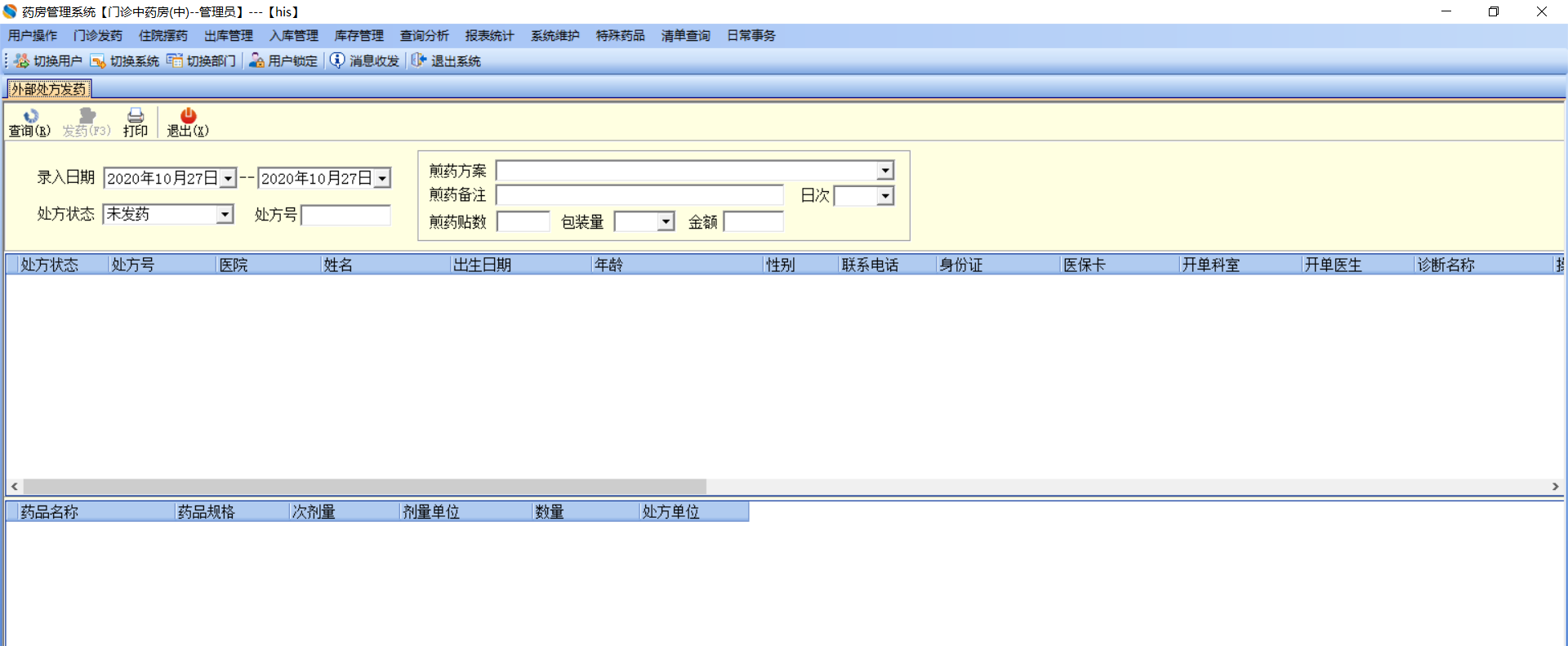The height and width of the screenshot is (646, 1568).
Task: Open the 清单查询 menu
Action: click(x=686, y=36)
